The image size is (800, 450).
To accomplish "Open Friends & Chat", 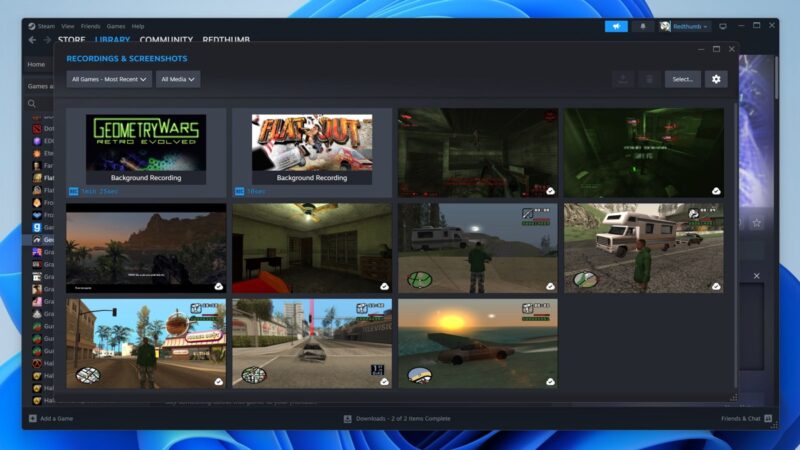I will click(746, 418).
